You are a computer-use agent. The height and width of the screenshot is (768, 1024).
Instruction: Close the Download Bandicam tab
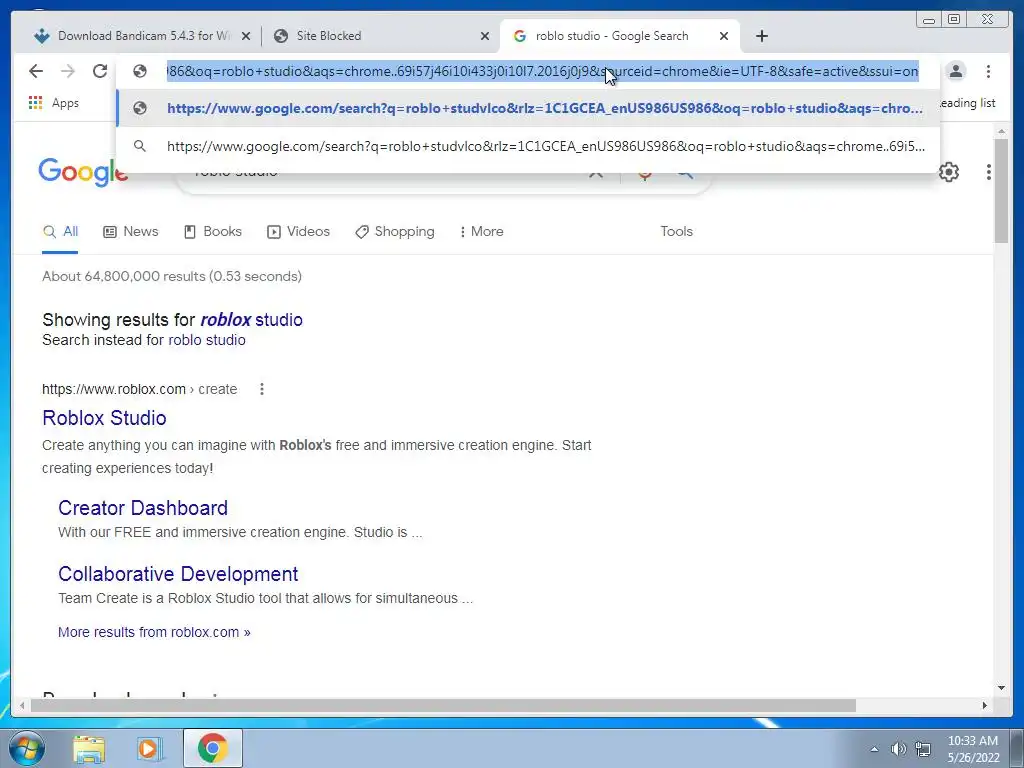tap(246, 37)
